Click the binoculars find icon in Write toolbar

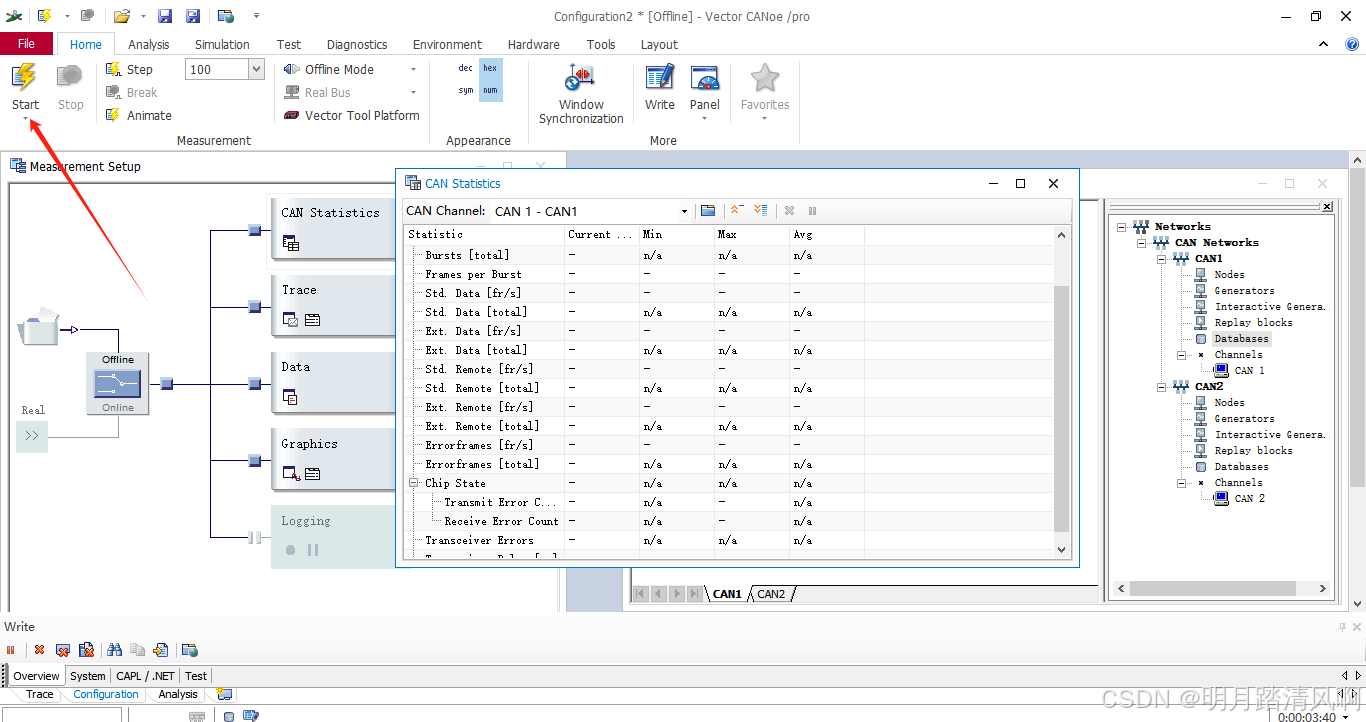click(114, 650)
